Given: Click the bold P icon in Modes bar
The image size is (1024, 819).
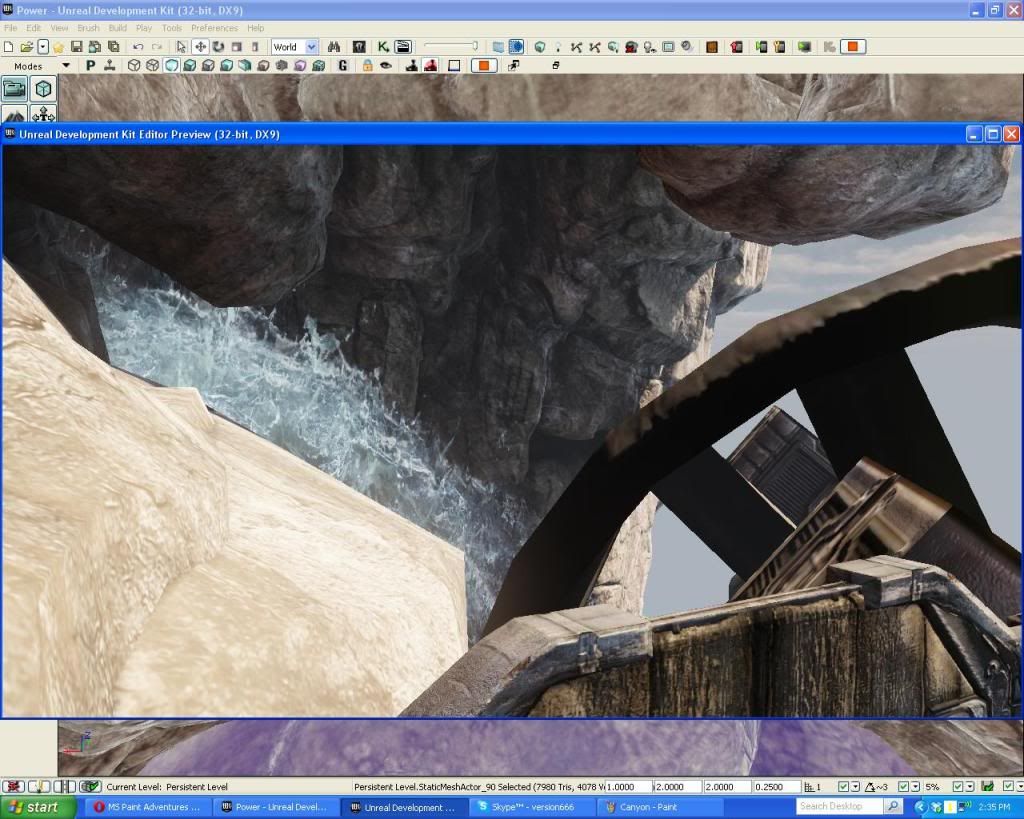Looking at the screenshot, I should [x=90, y=66].
